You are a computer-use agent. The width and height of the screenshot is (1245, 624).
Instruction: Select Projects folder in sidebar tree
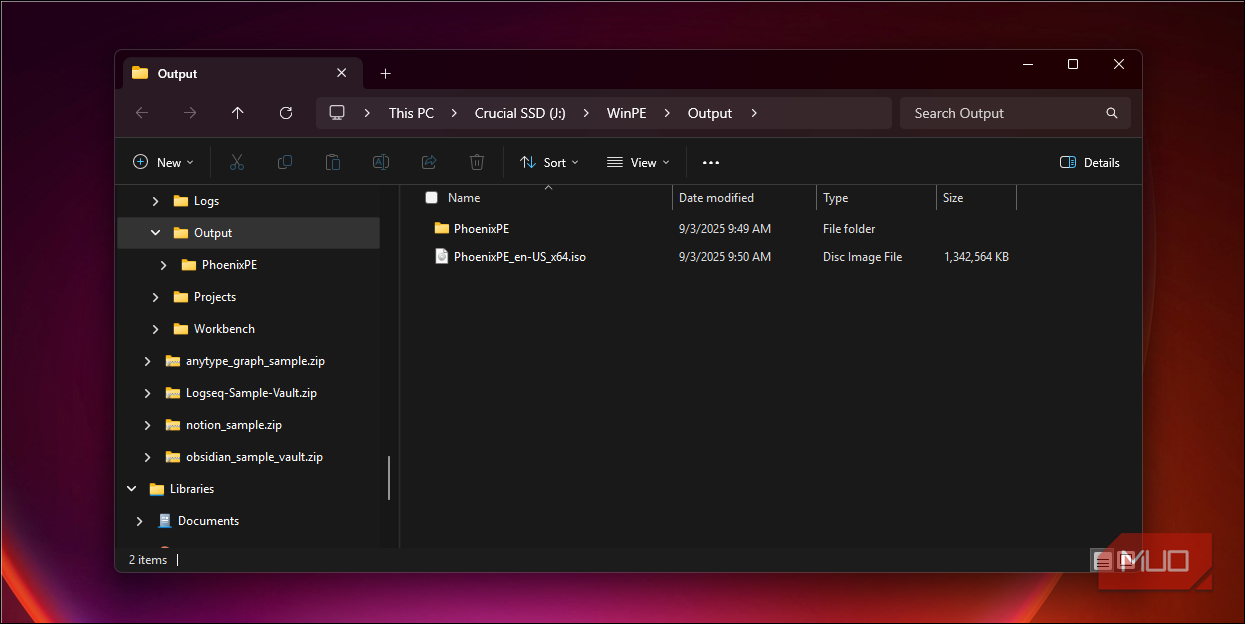[215, 296]
